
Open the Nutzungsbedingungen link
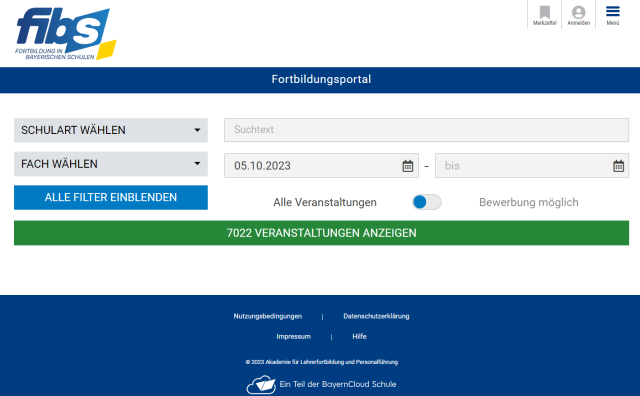point(268,316)
